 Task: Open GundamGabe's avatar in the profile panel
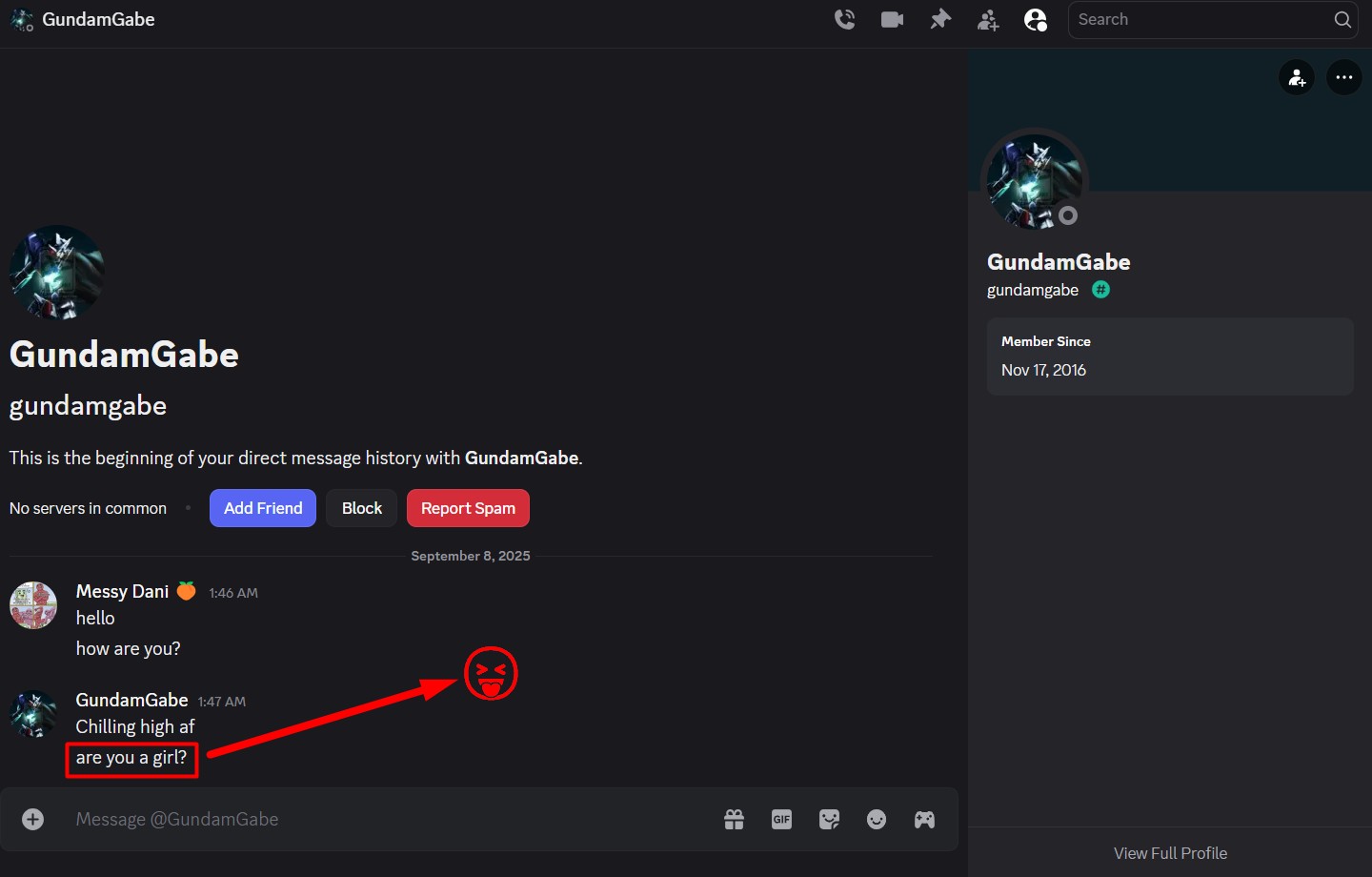point(1034,181)
